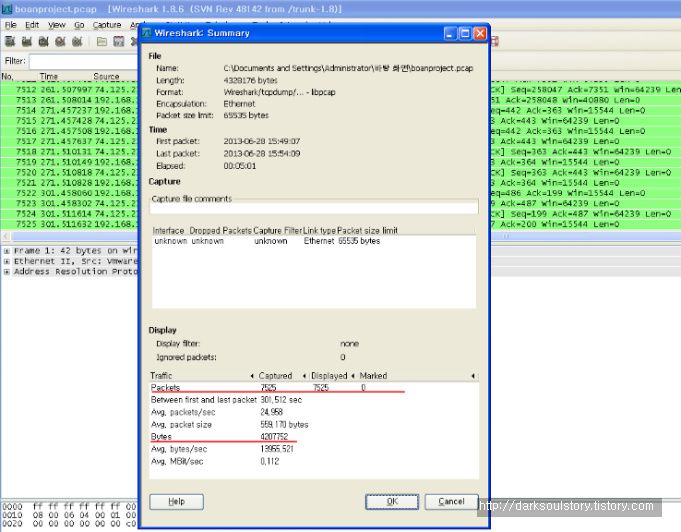Sort packets by the No. column

coord(7,76)
